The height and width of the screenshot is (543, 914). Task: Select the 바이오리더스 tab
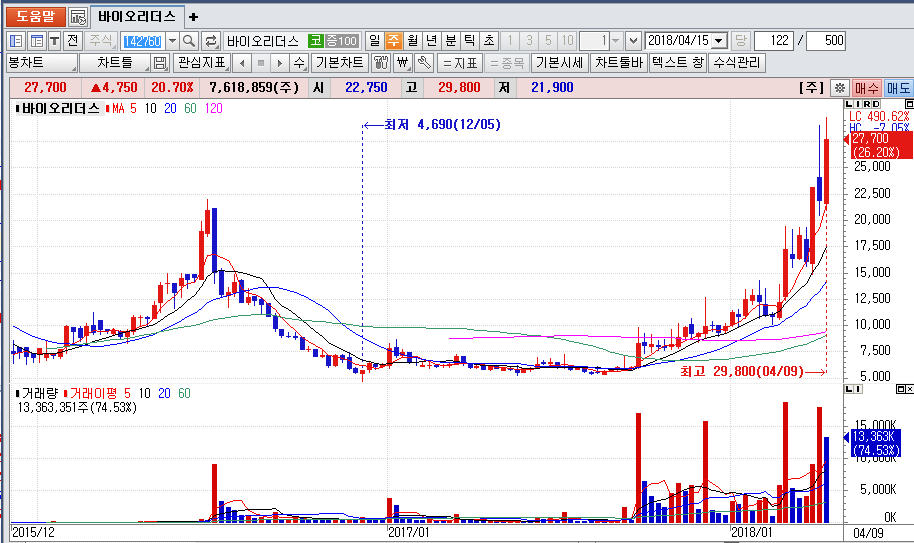[x=136, y=17]
